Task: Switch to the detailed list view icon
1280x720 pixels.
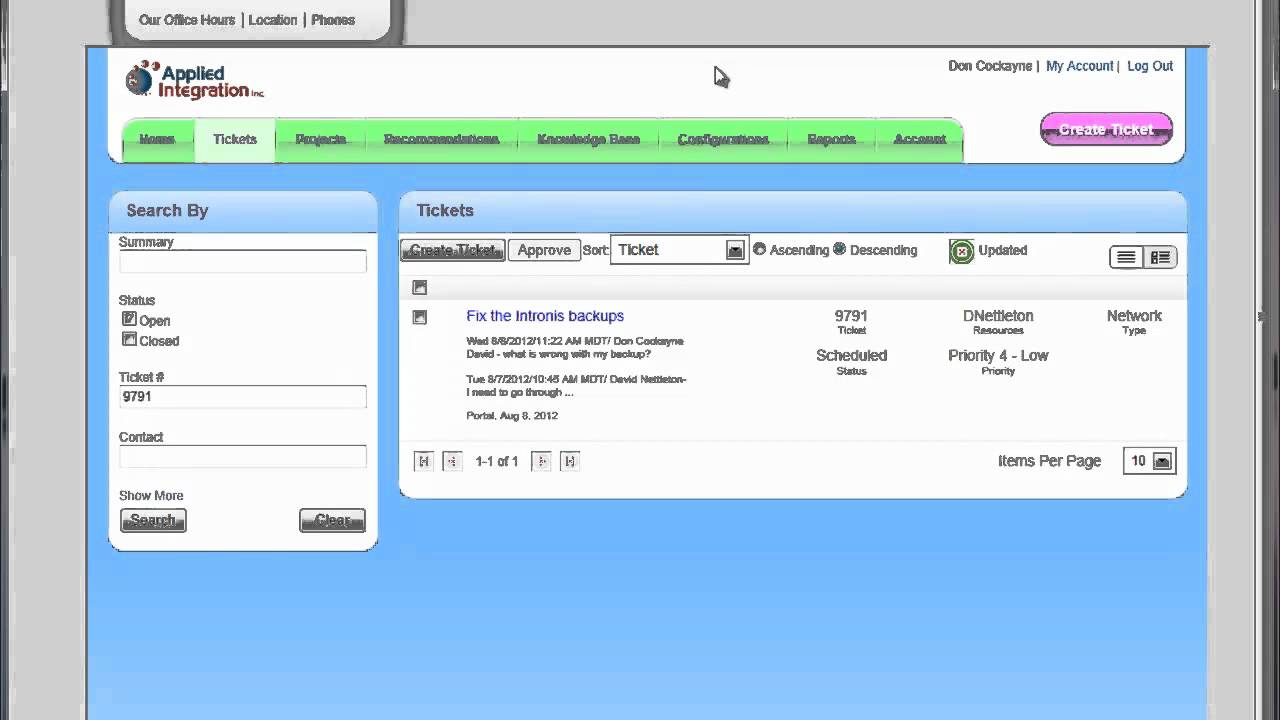Action: (x=1160, y=257)
